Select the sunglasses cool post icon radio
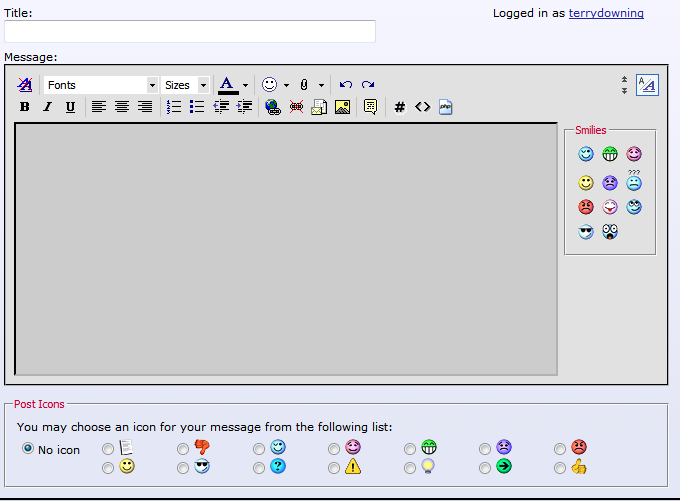Screen dimensions: 680x501 pyautogui.click(x=183, y=468)
